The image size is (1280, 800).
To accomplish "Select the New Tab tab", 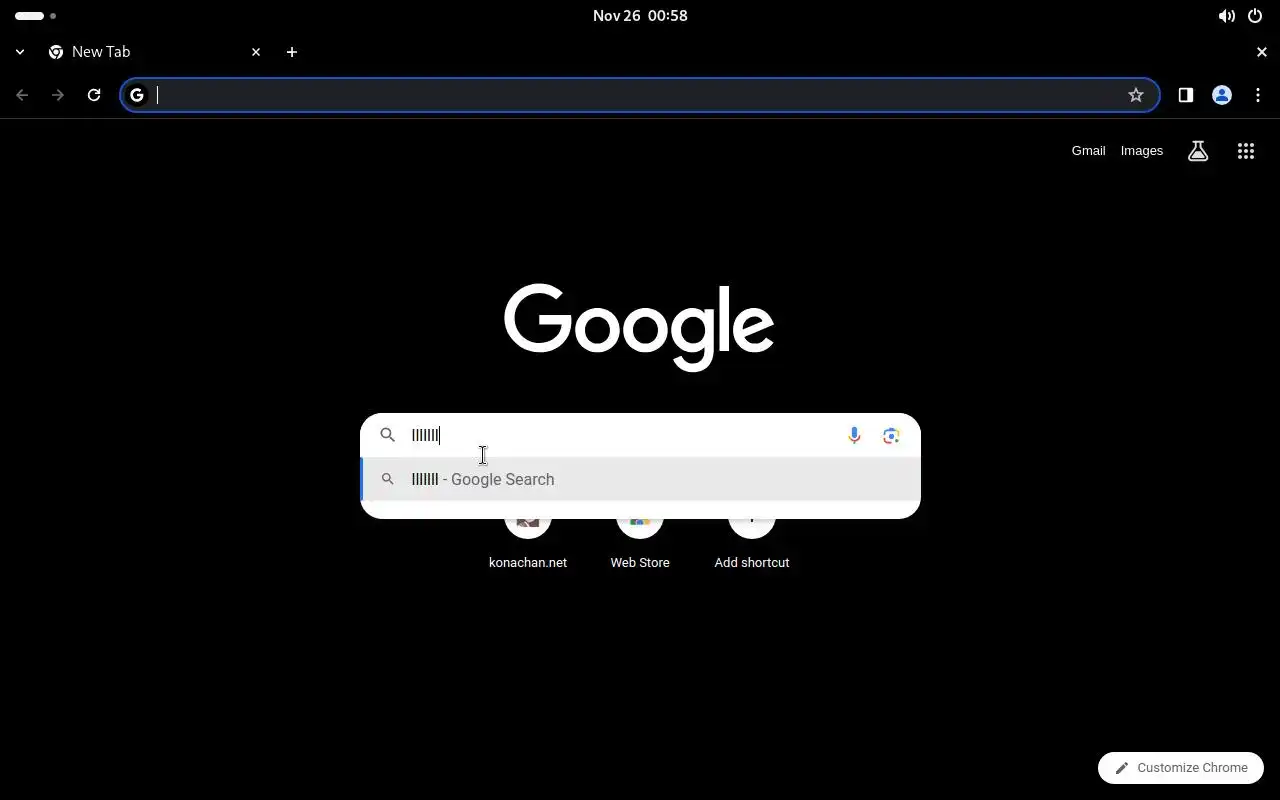I will [x=155, y=52].
